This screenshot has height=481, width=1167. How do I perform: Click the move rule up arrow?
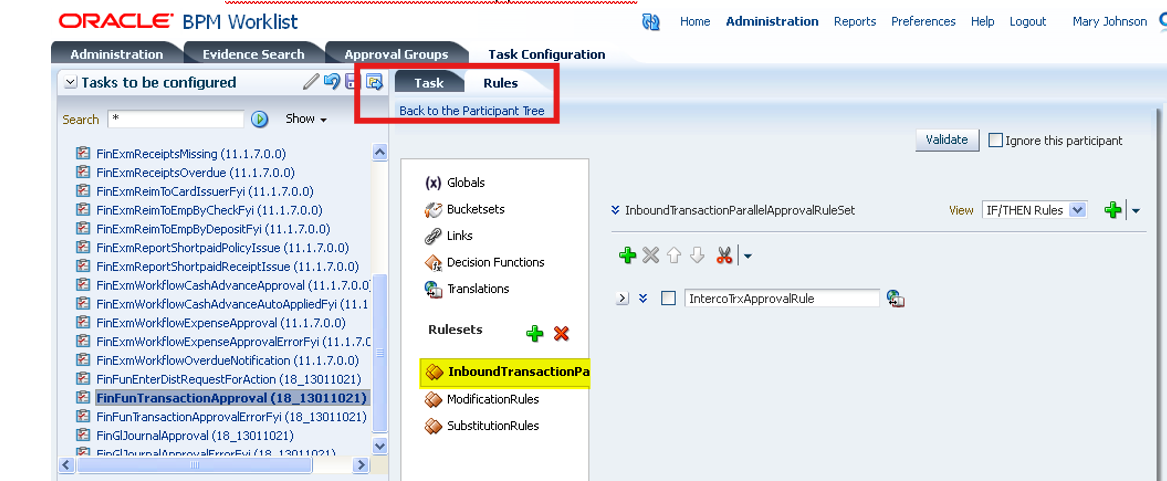674,255
